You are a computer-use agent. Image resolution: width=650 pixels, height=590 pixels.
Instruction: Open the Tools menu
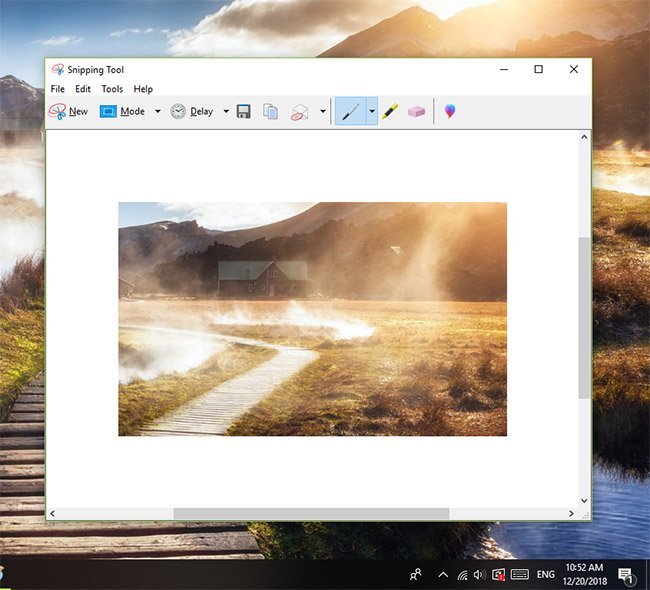pos(112,89)
